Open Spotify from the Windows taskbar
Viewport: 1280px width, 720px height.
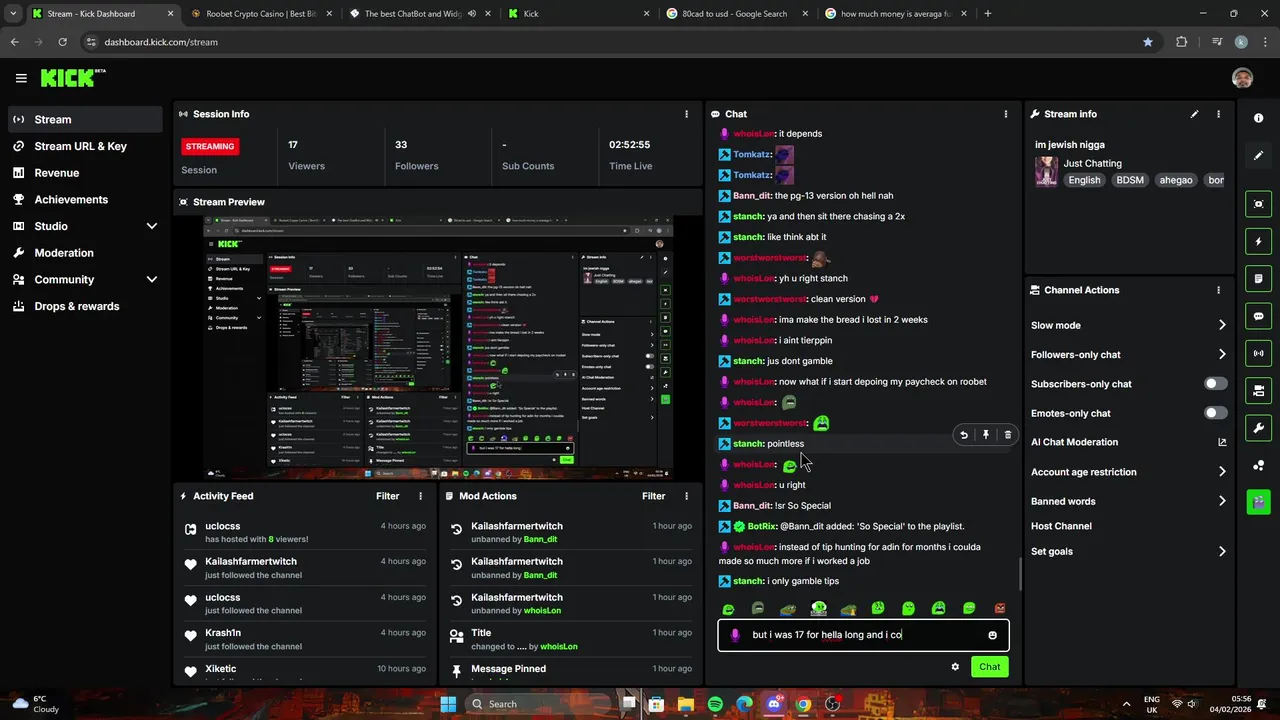[715, 704]
